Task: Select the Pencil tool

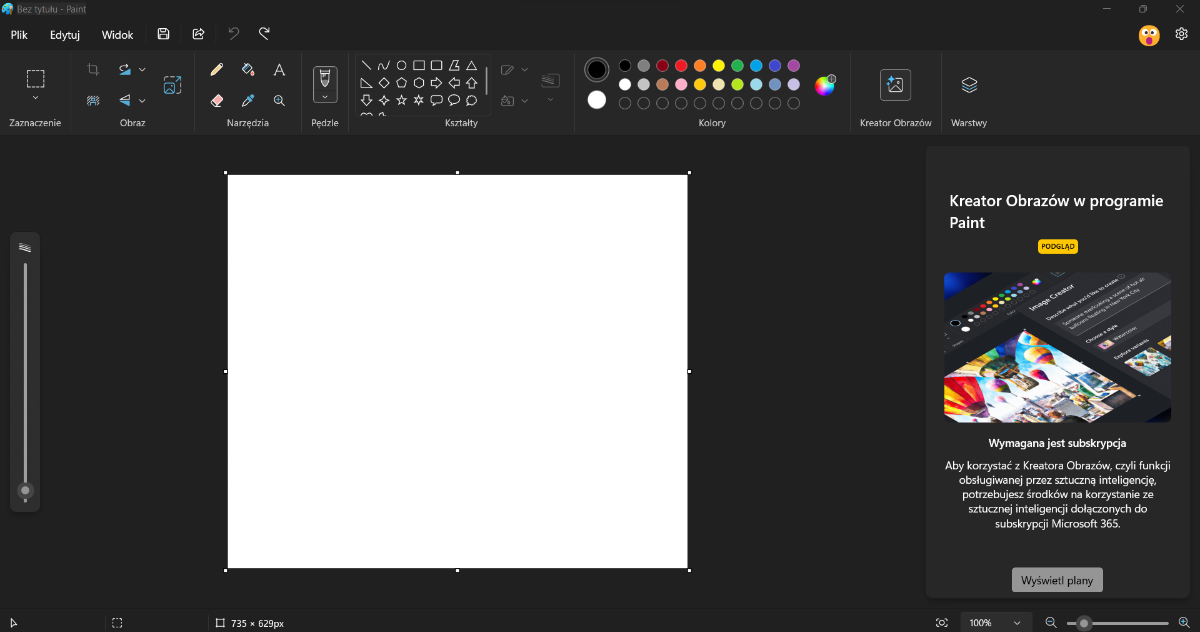Action: point(216,70)
